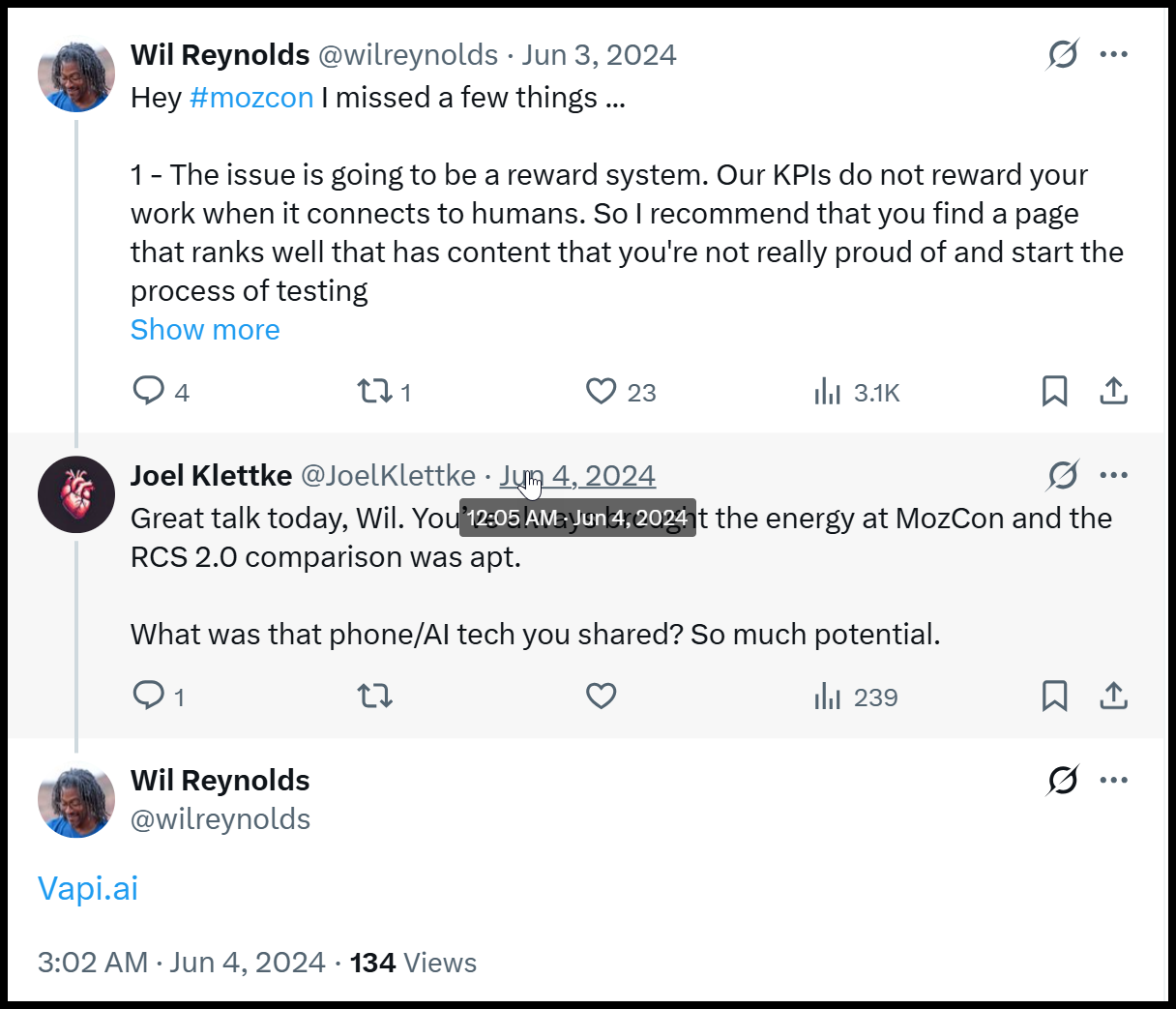Open more options on Joel Klettke's tweet
1176x1009 pixels.
coord(1114,475)
